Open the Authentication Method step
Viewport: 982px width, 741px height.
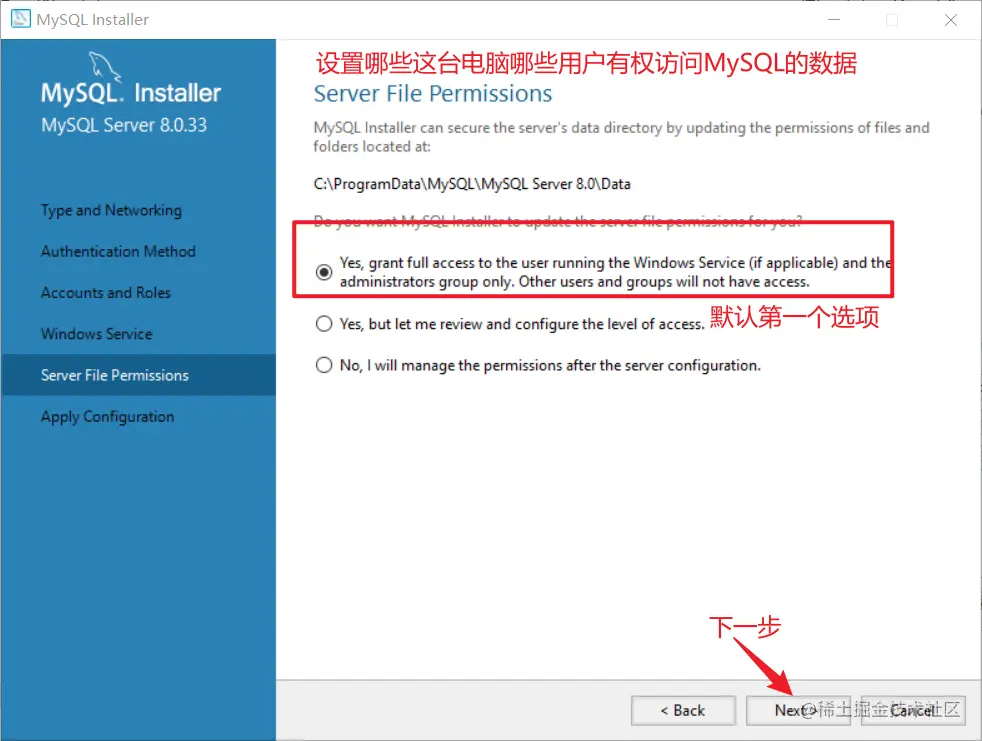[118, 251]
